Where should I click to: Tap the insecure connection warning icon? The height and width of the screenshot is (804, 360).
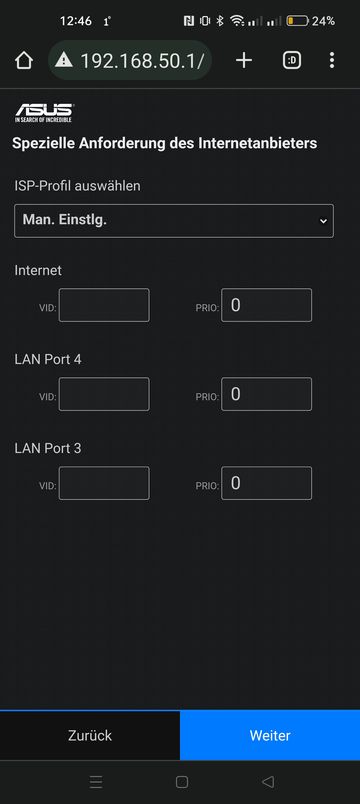(64, 61)
